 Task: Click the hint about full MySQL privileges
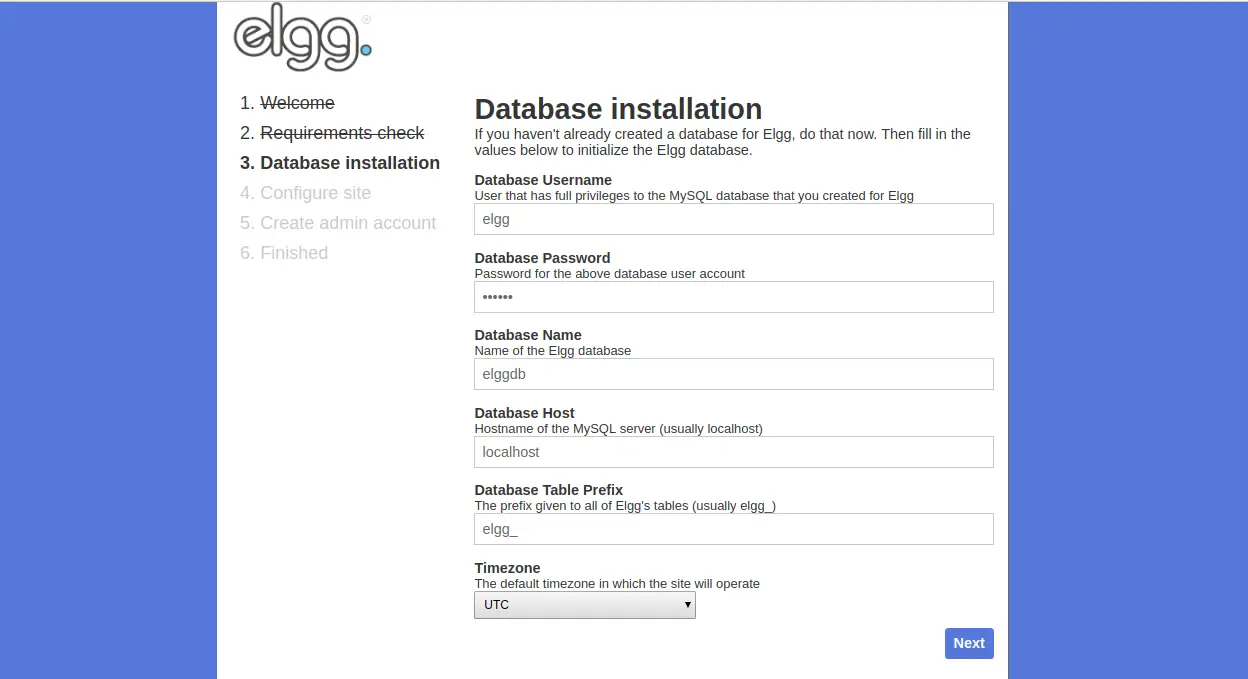point(694,196)
